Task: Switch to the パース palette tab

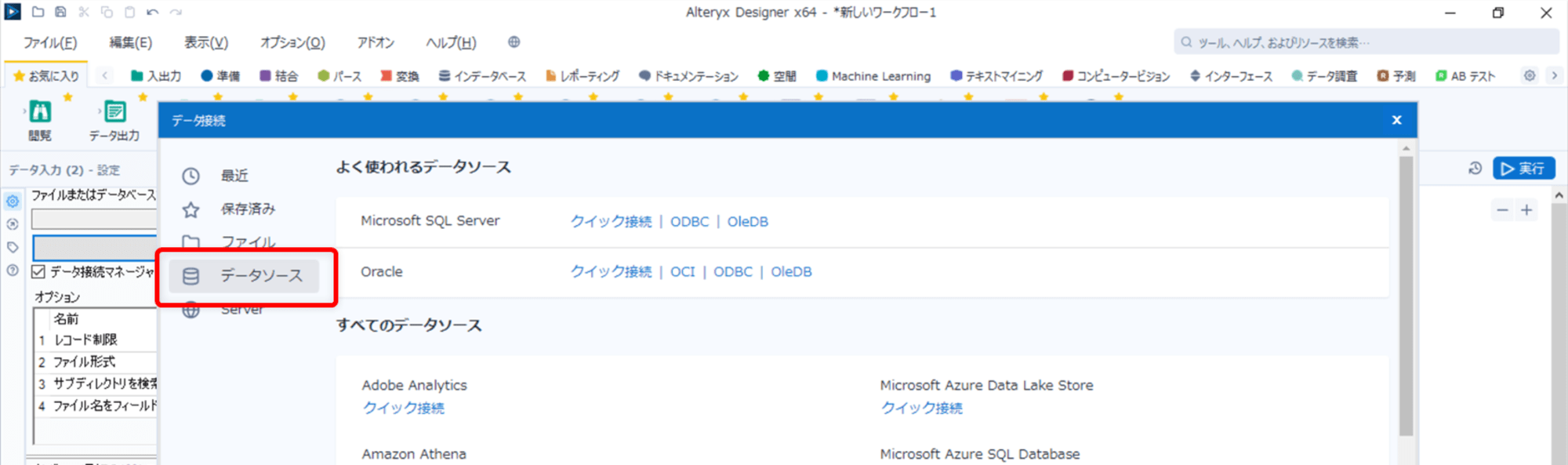Action: click(x=339, y=76)
